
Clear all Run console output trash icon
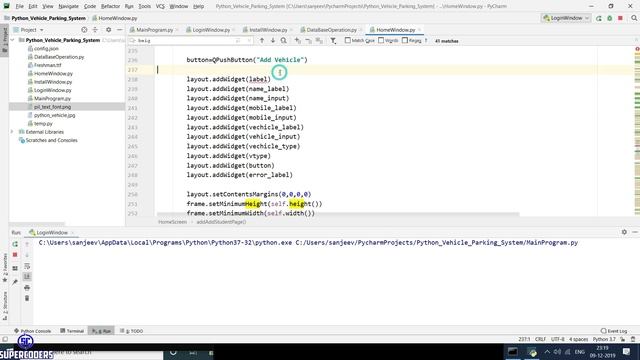click(x=27, y=298)
